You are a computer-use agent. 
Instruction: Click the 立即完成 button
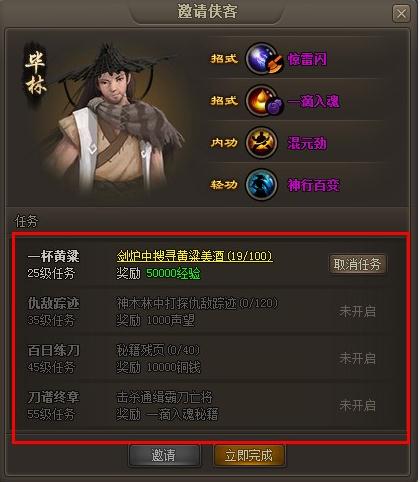point(249,455)
